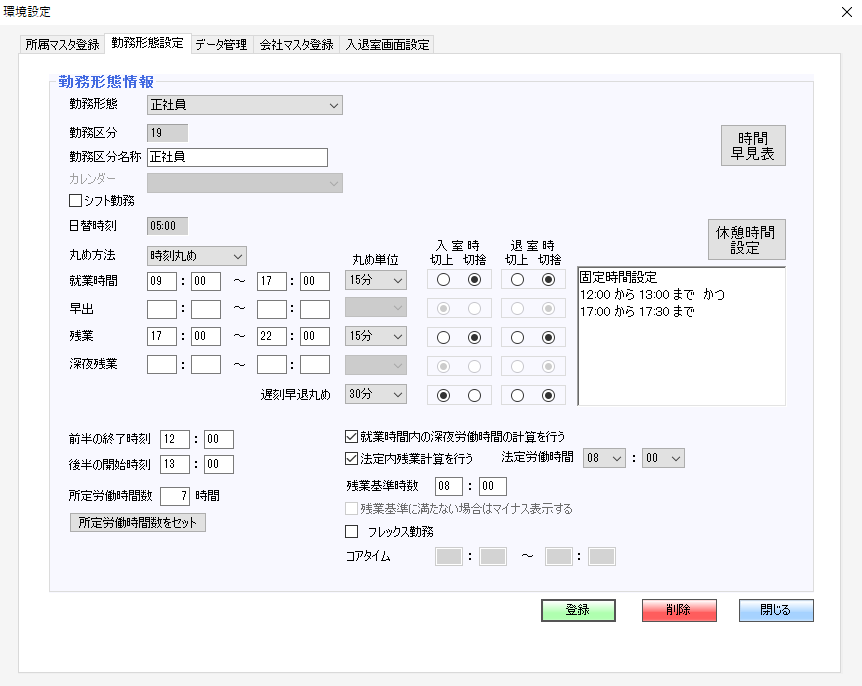Click the red 削除 button

coord(678,610)
